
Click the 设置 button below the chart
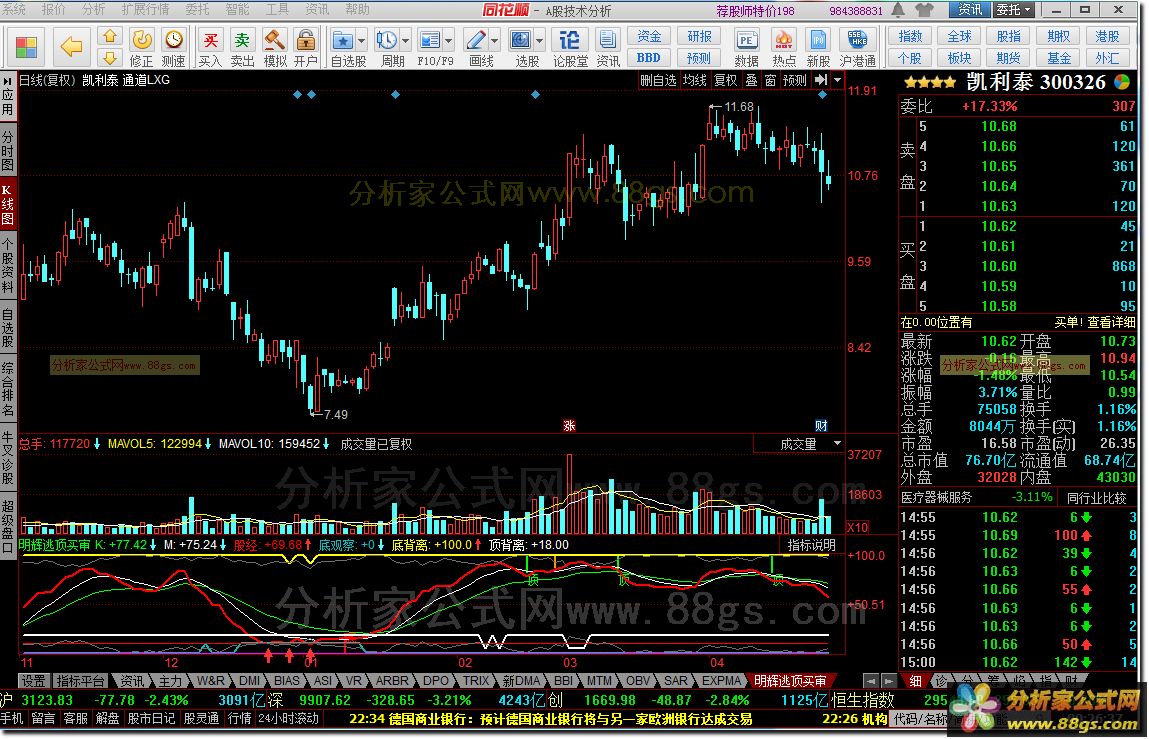coord(33,681)
